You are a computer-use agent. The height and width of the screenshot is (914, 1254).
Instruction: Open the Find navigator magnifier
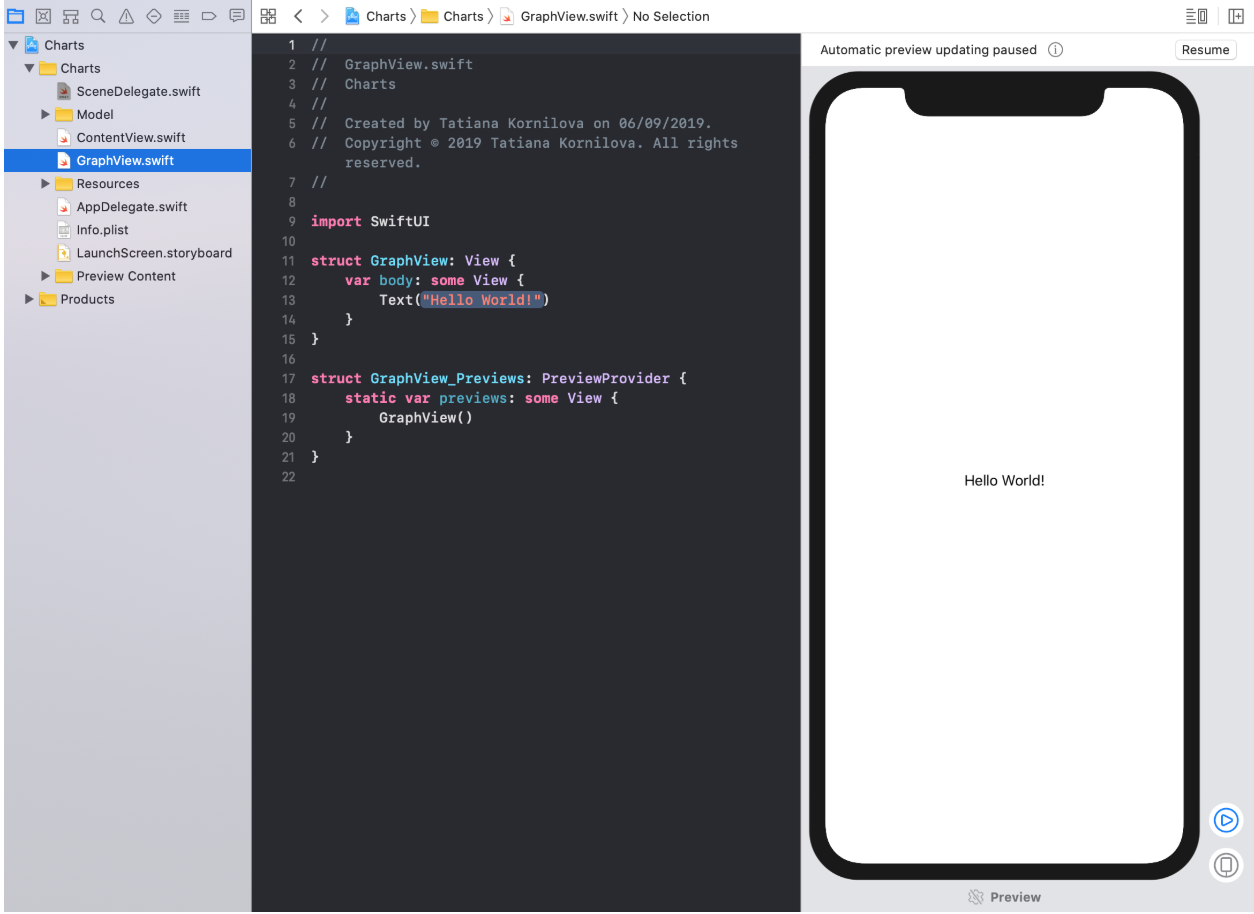point(99,16)
